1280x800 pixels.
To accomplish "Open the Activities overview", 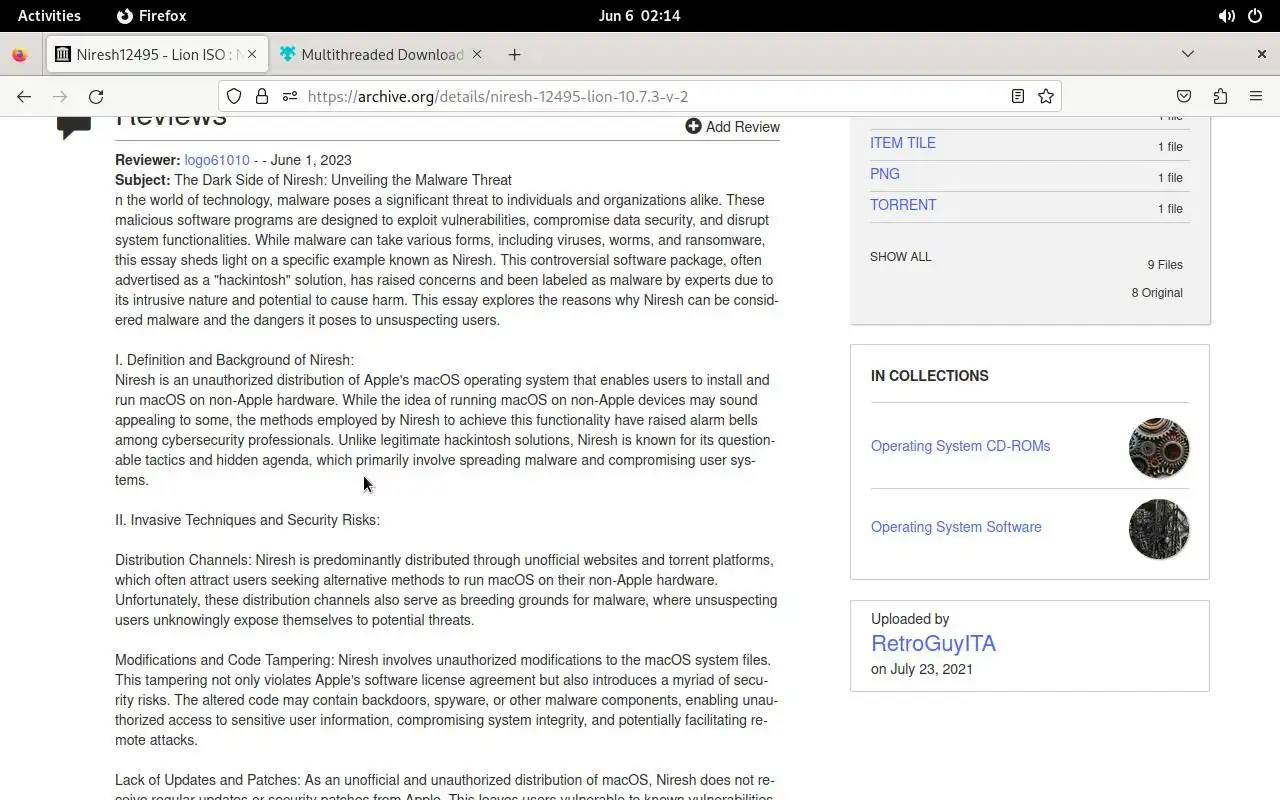I will coord(49,16).
